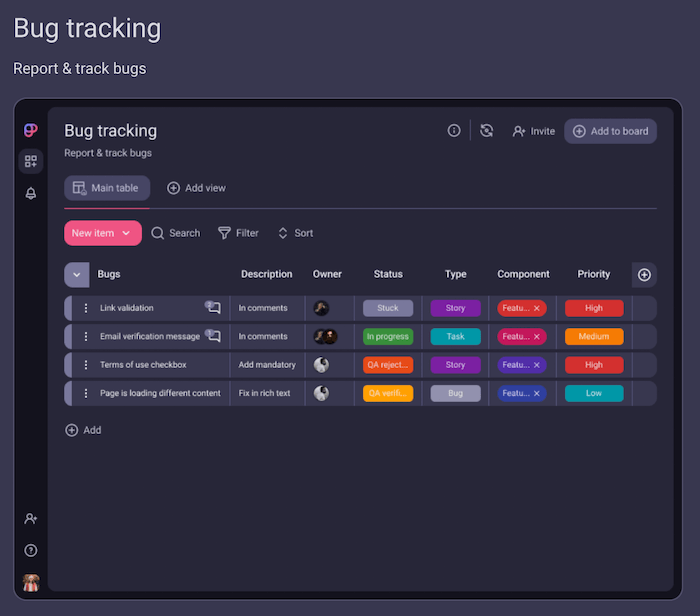This screenshot has height=616, width=700.
Task: Expand the New item dropdown arrow
Action: 126,233
